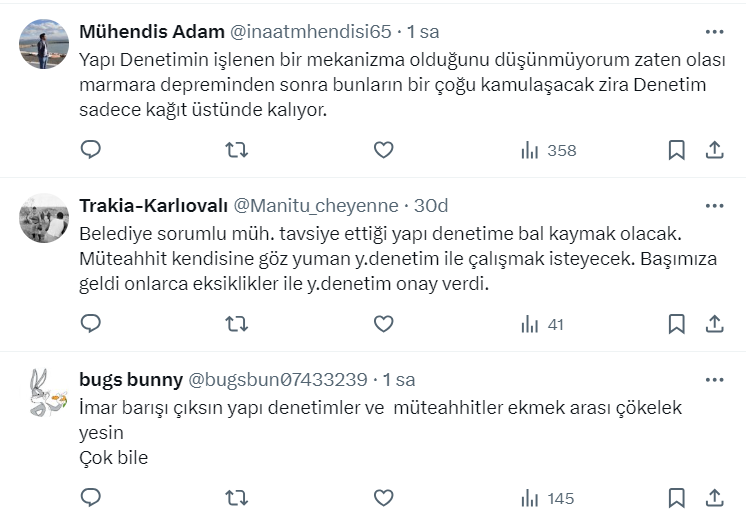View analytics showing 41 views
Image resolution: width=752 pixels, height=523 pixels.
coord(543,324)
